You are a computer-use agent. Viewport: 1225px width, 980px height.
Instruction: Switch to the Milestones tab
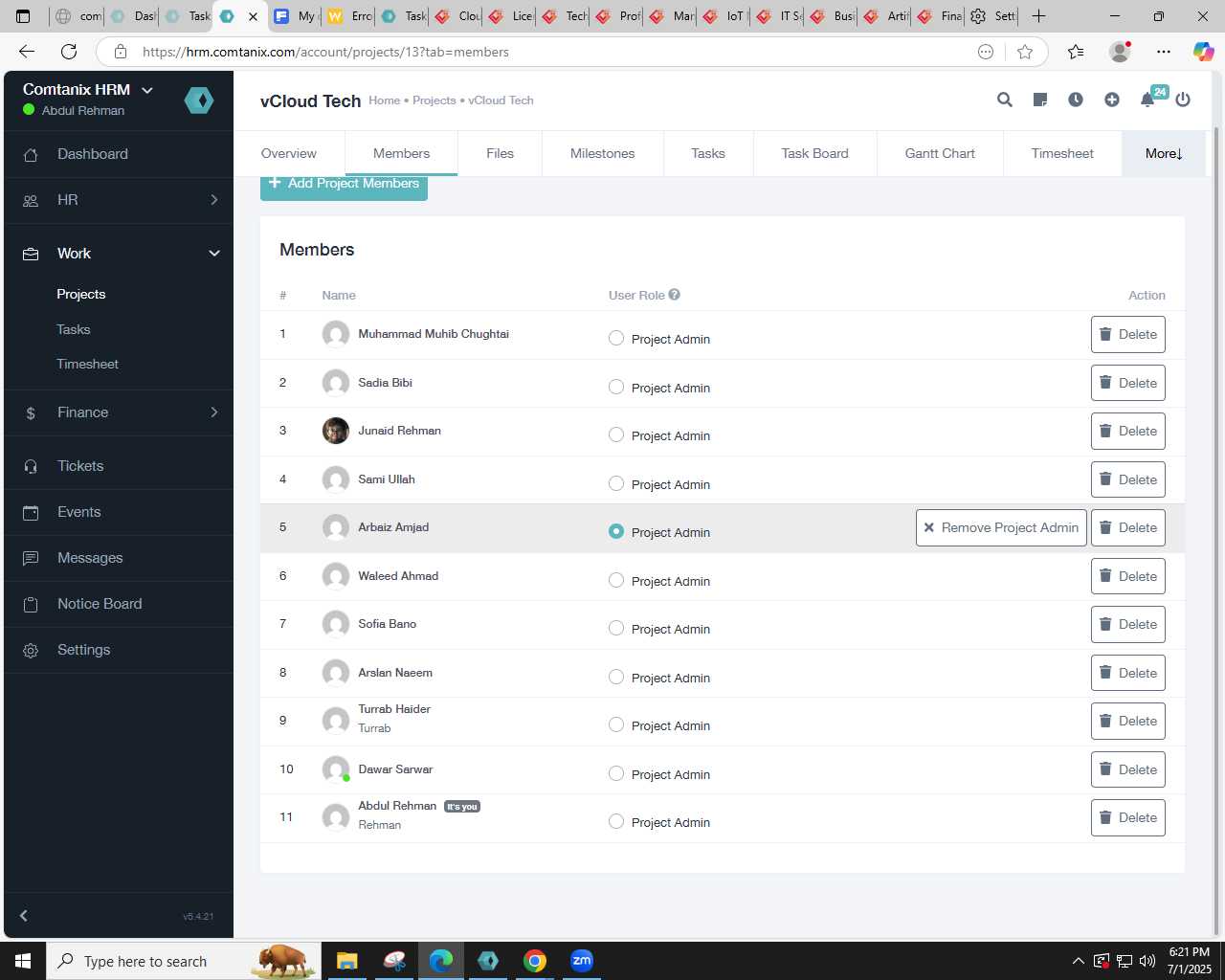click(x=603, y=153)
